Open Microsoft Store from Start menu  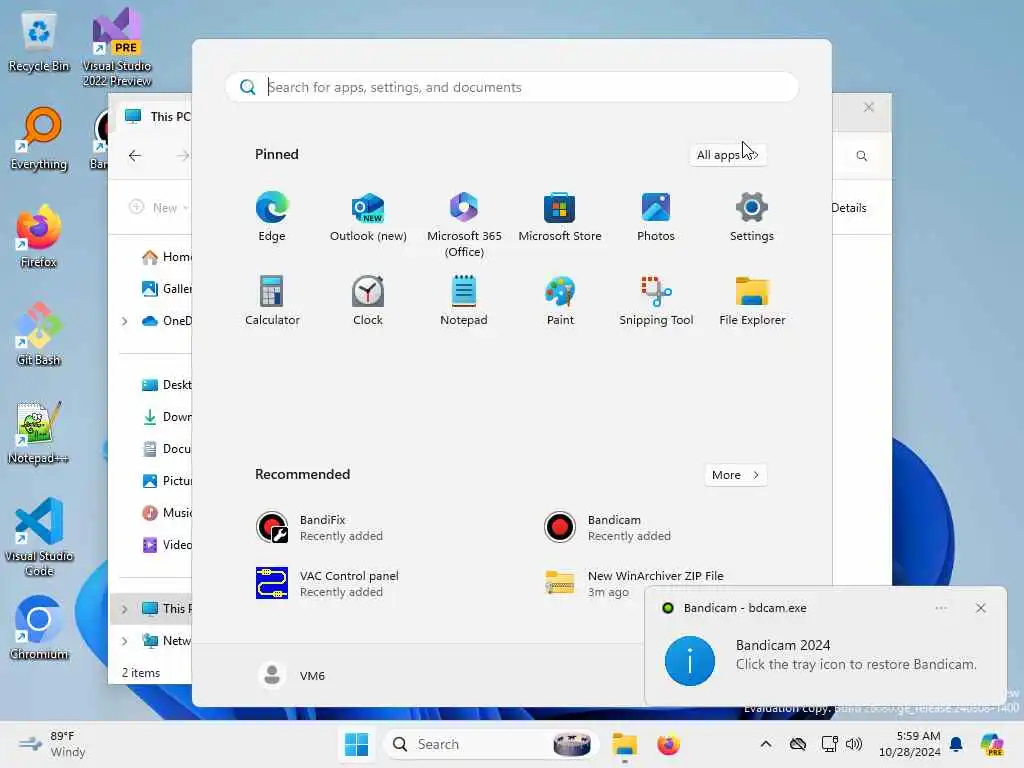point(560,217)
